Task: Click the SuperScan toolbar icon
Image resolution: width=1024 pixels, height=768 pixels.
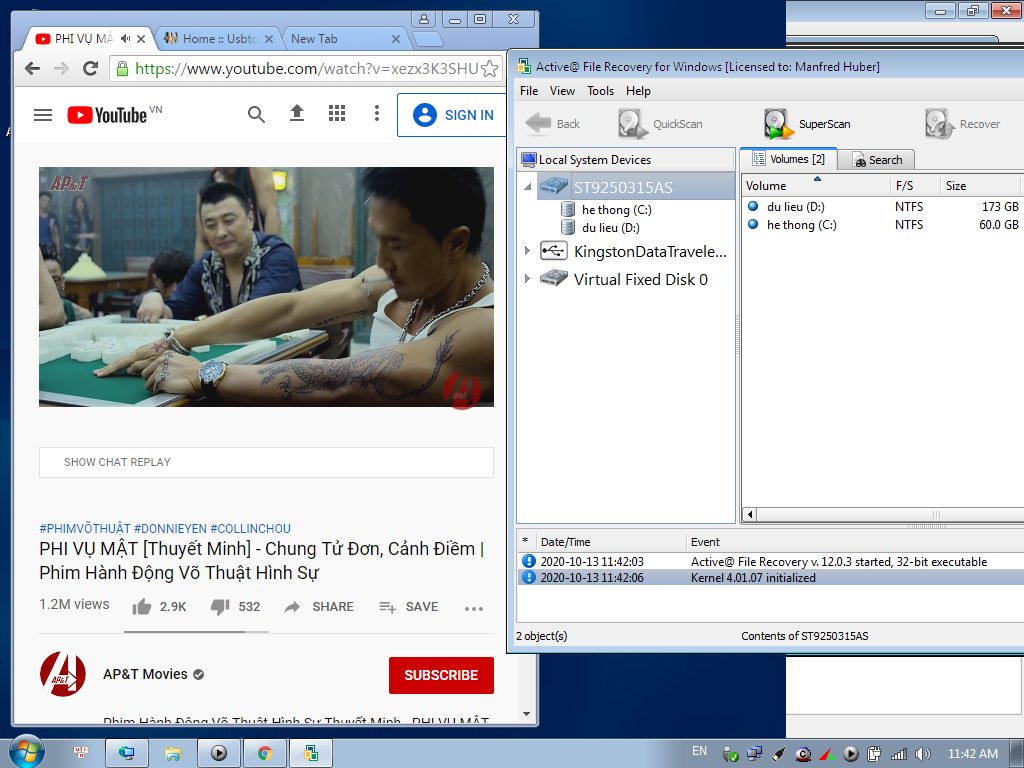Action: [808, 124]
